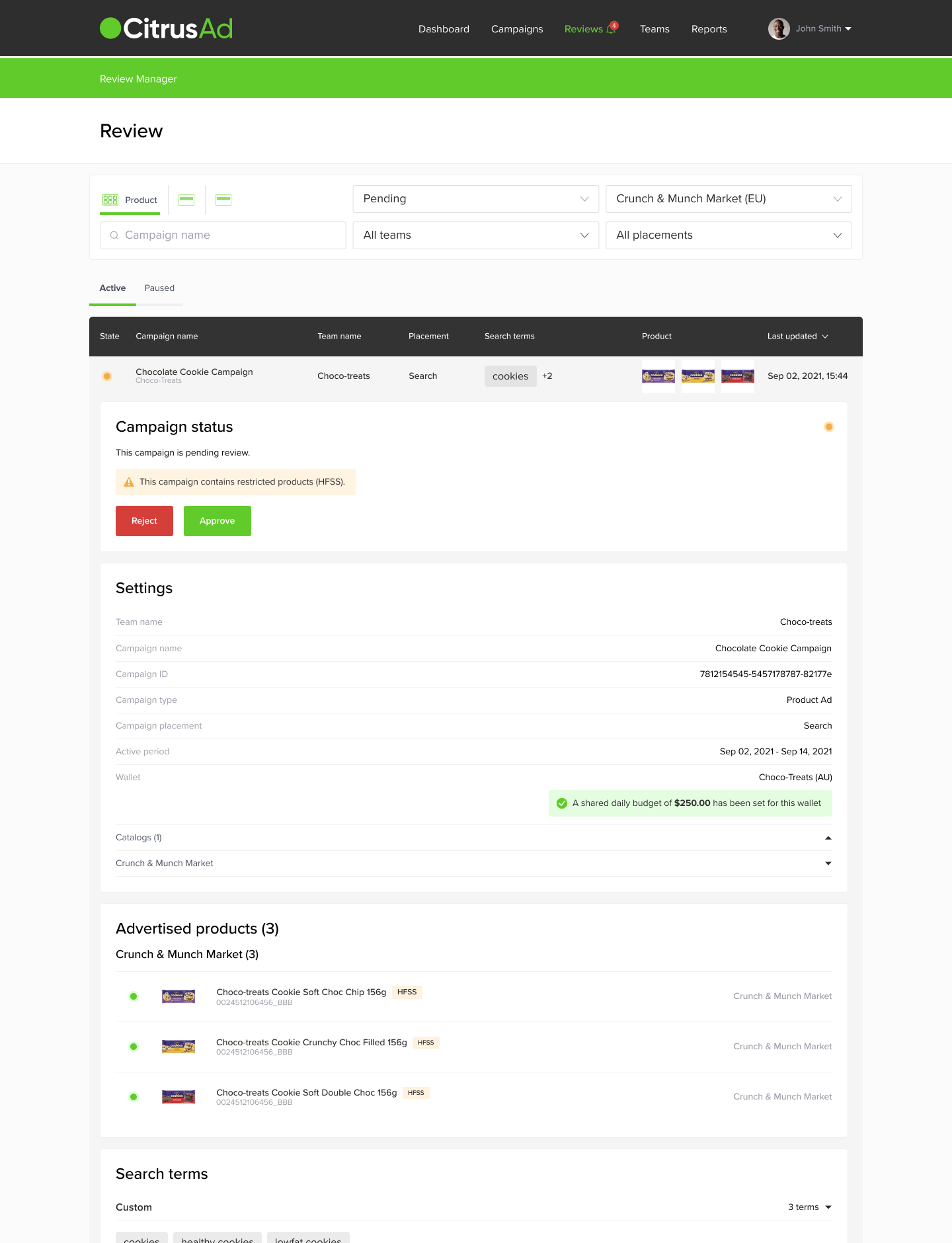The width and height of the screenshot is (952, 1243).
Task: Reject the pending campaign
Action: pos(144,521)
